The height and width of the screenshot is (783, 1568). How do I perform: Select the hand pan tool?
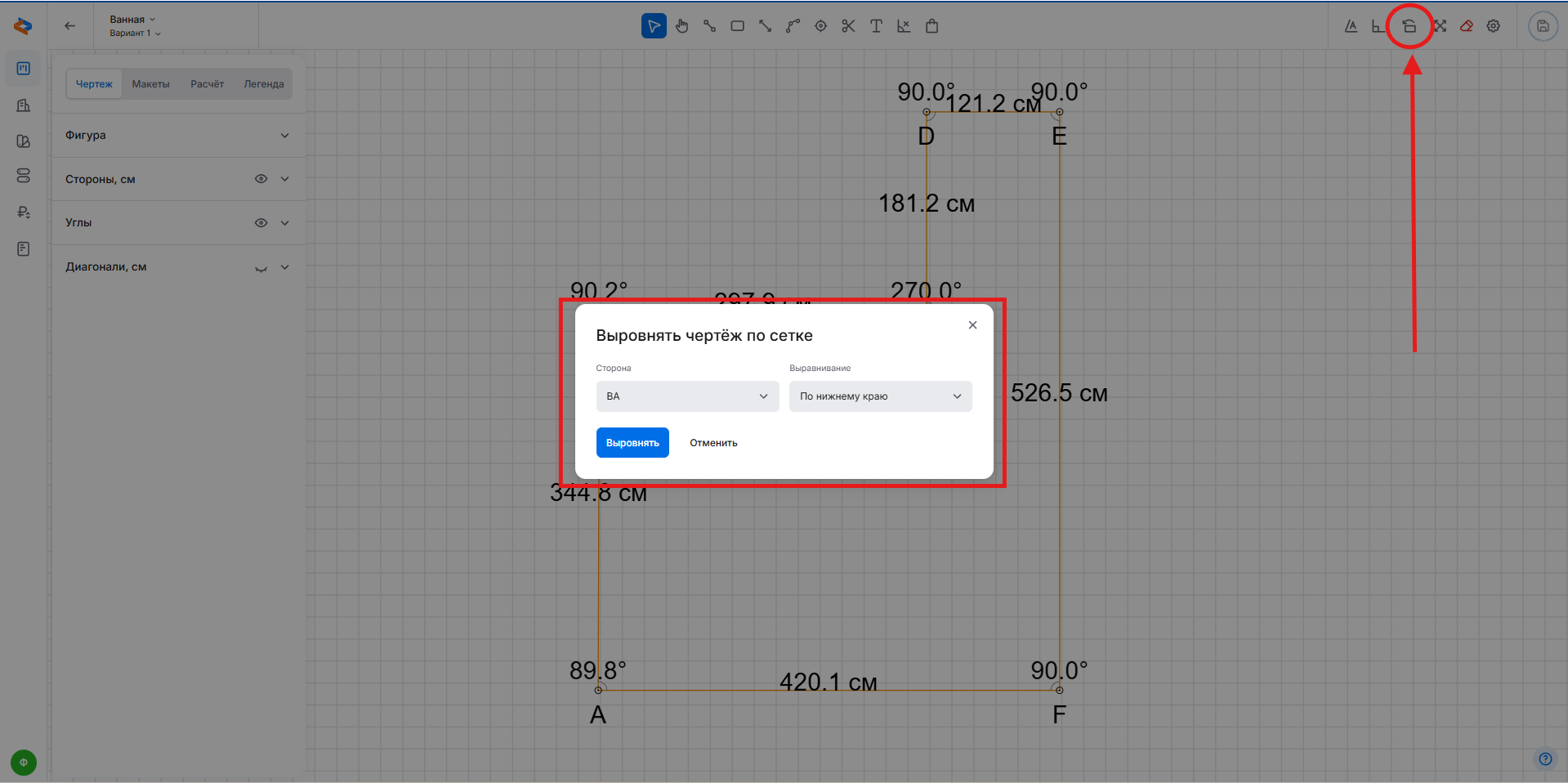[681, 26]
